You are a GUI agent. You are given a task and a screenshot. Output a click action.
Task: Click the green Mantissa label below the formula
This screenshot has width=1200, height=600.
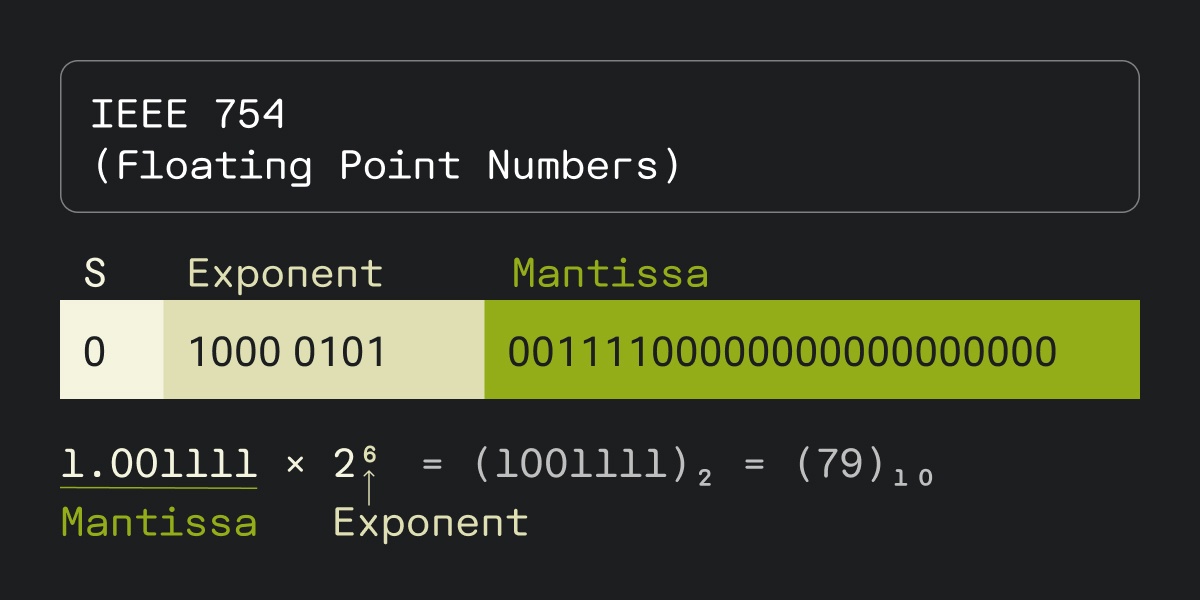pyautogui.click(x=158, y=521)
